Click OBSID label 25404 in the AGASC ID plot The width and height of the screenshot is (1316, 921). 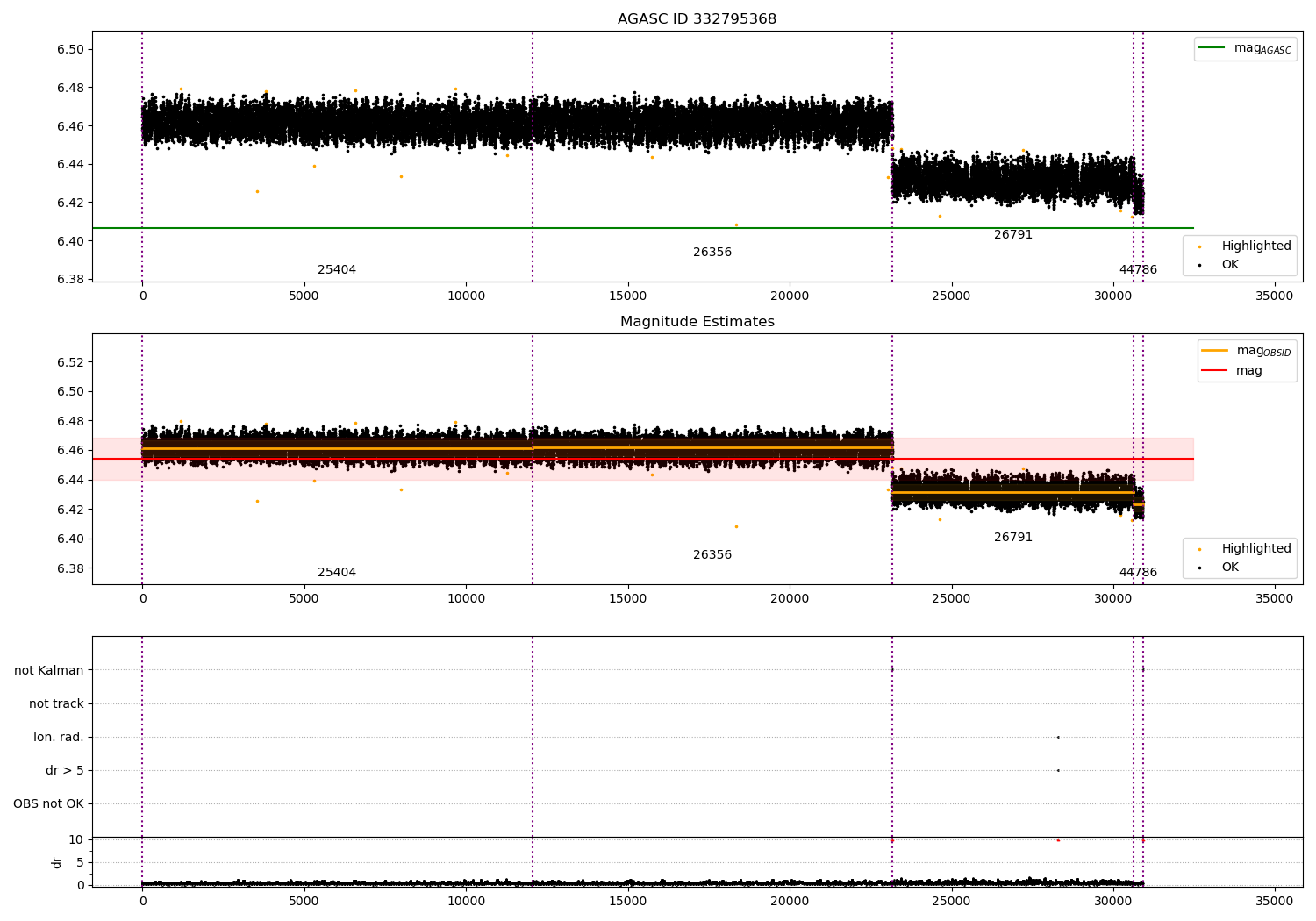click(x=337, y=270)
